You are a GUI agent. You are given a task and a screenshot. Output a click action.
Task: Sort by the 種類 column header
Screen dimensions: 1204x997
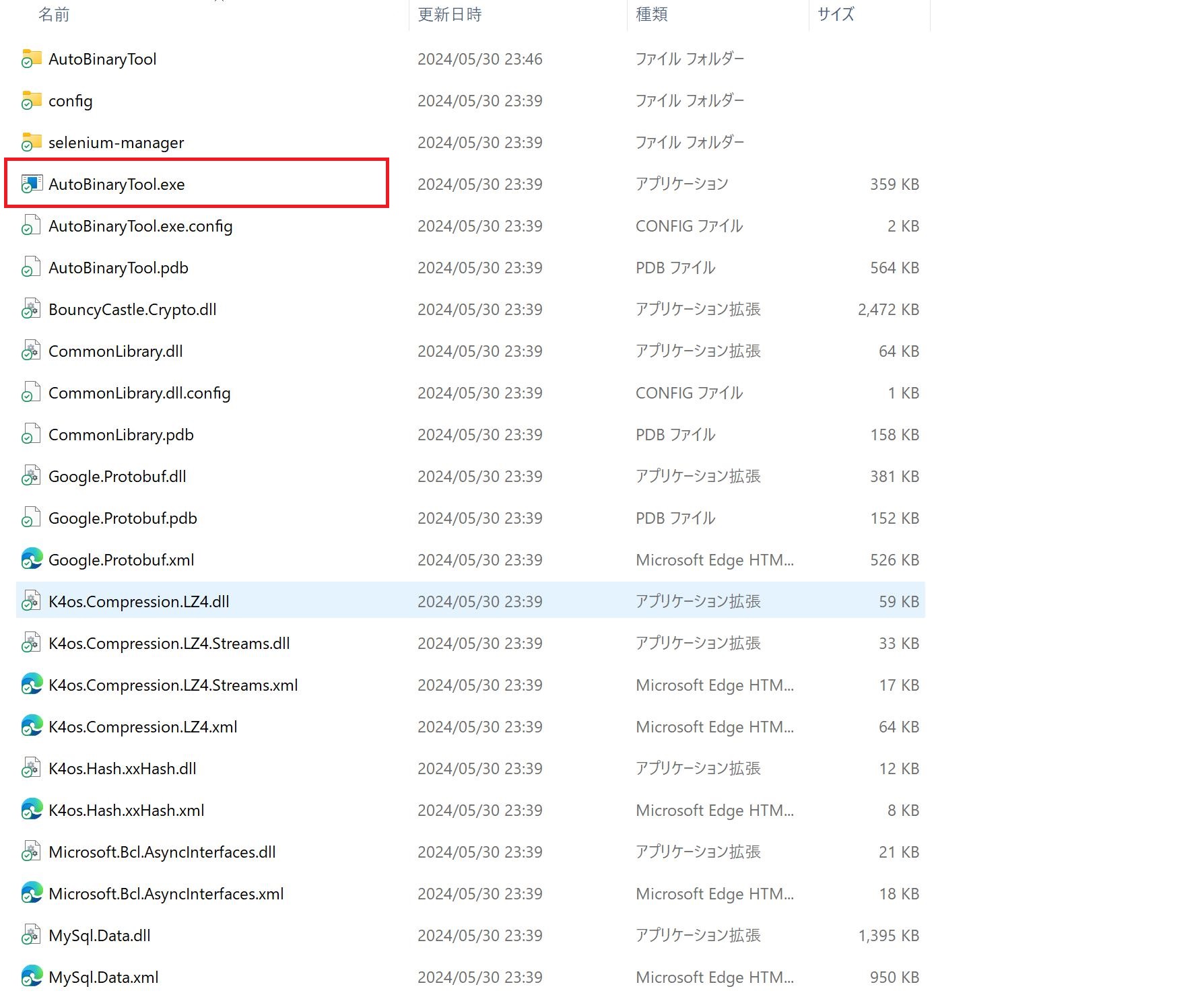point(652,14)
